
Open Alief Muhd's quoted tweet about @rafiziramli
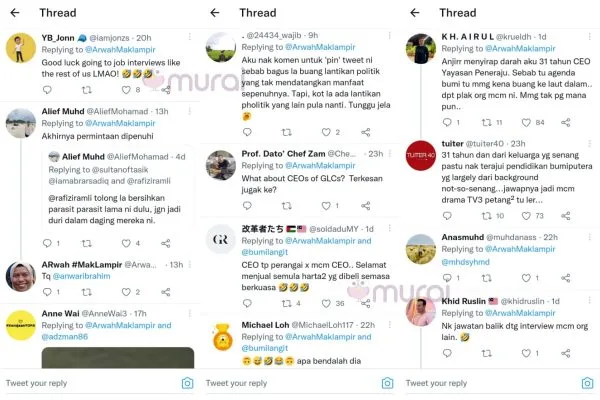118,188
